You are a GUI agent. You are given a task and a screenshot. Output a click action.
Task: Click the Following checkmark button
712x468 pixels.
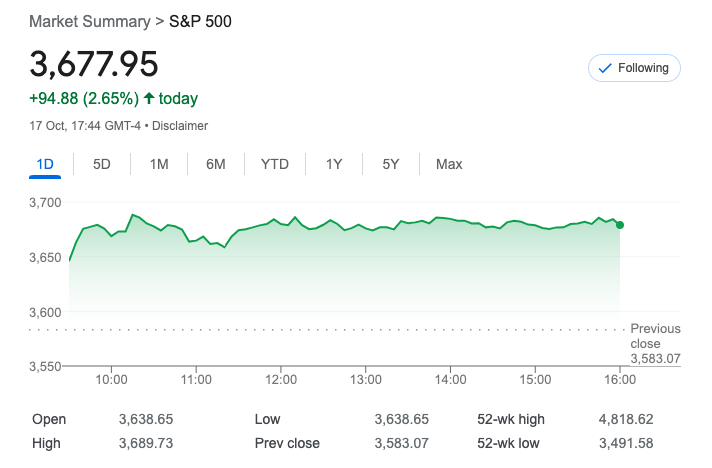coord(634,68)
